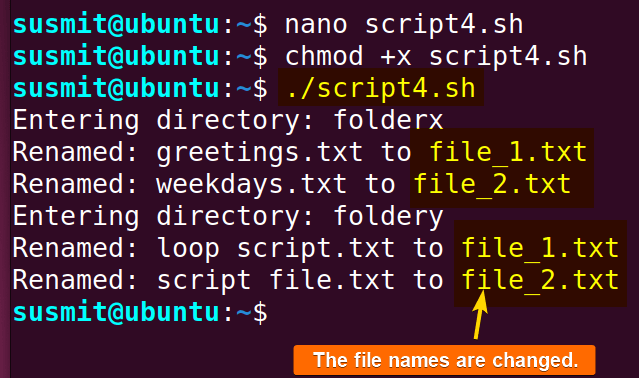Click 'file_1.txt' on the greetings.txt line
The image size is (639, 378).
pos(508,152)
